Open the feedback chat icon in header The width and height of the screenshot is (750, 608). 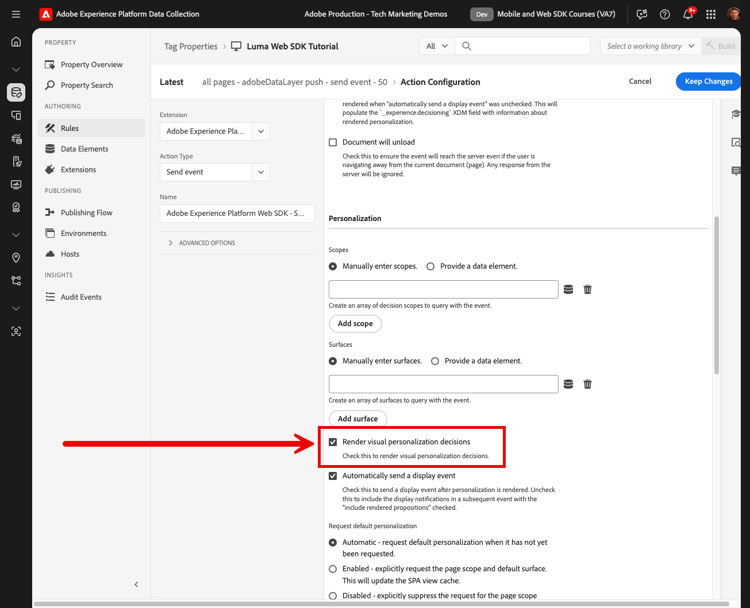(x=642, y=14)
